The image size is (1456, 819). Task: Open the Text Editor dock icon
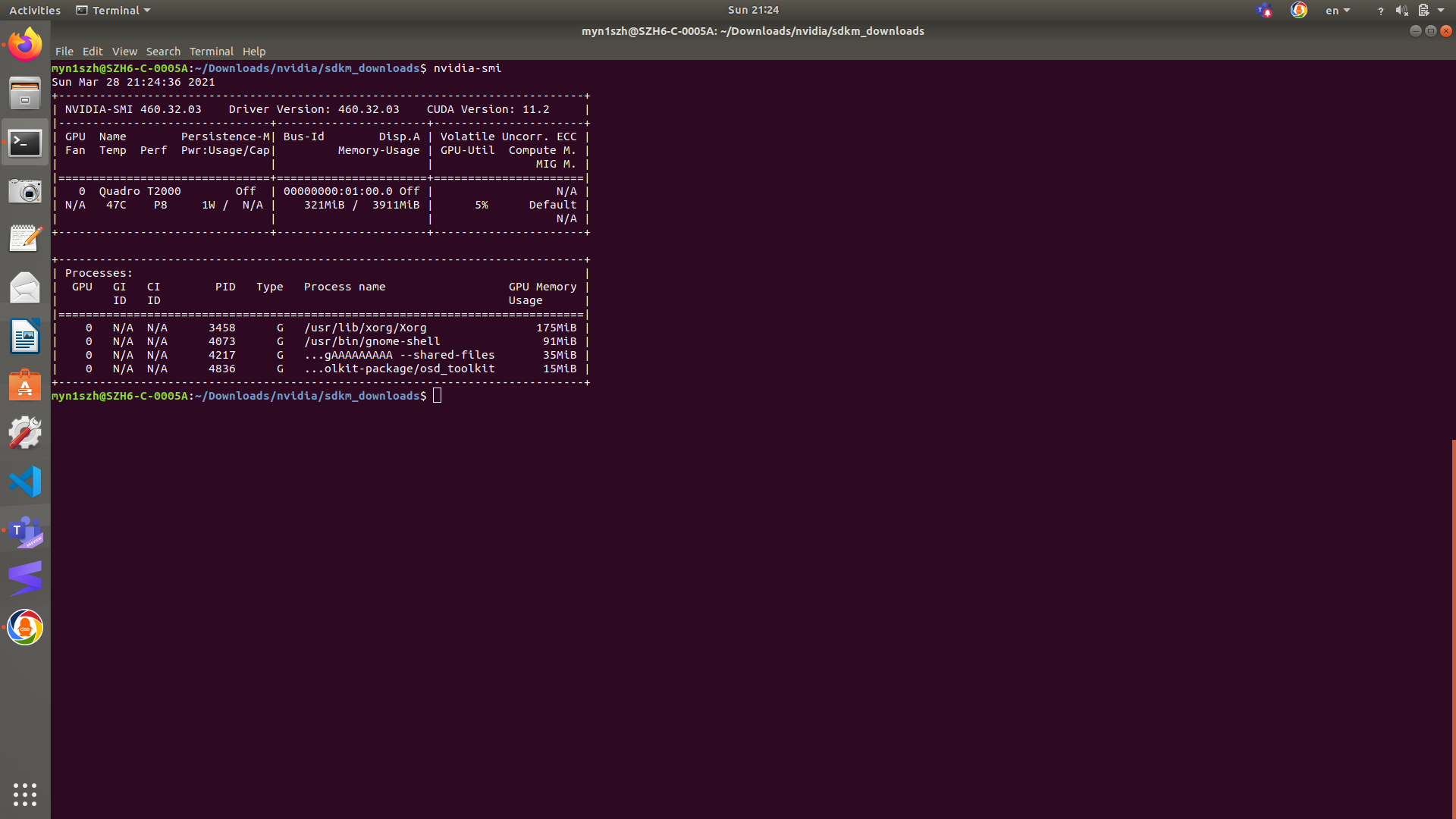click(25, 239)
